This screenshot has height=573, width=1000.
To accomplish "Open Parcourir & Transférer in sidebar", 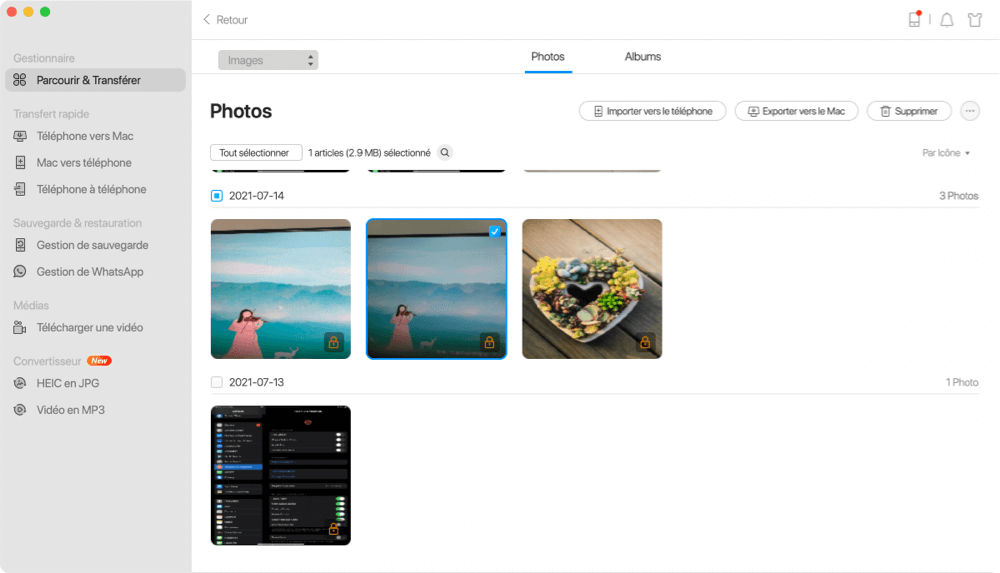I will pos(96,80).
